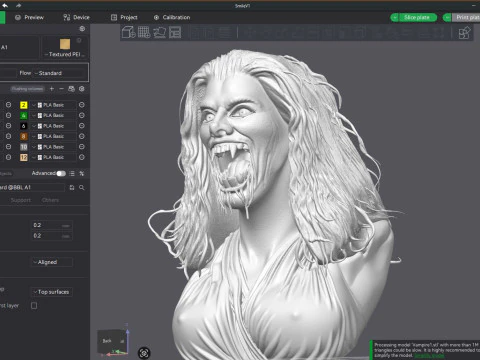Open the Aligned seam dropdown
This screenshot has height=360, width=480.
coord(52,262)
